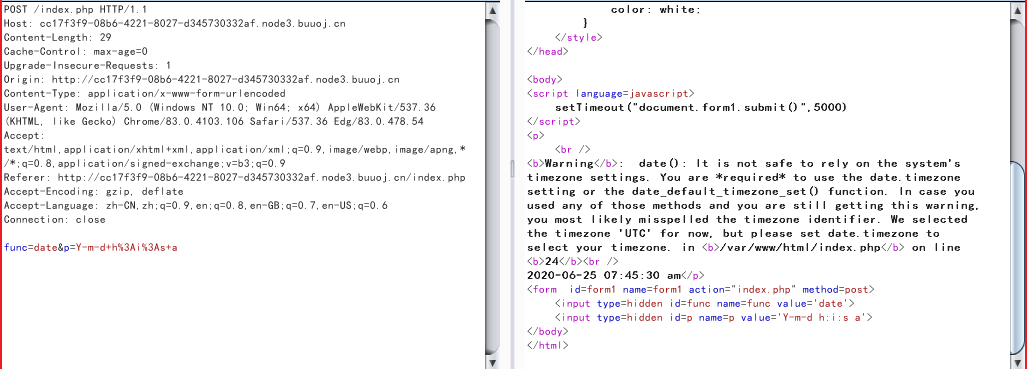
Task: Click the 'Accept:' header label
Action: (23, 136)
